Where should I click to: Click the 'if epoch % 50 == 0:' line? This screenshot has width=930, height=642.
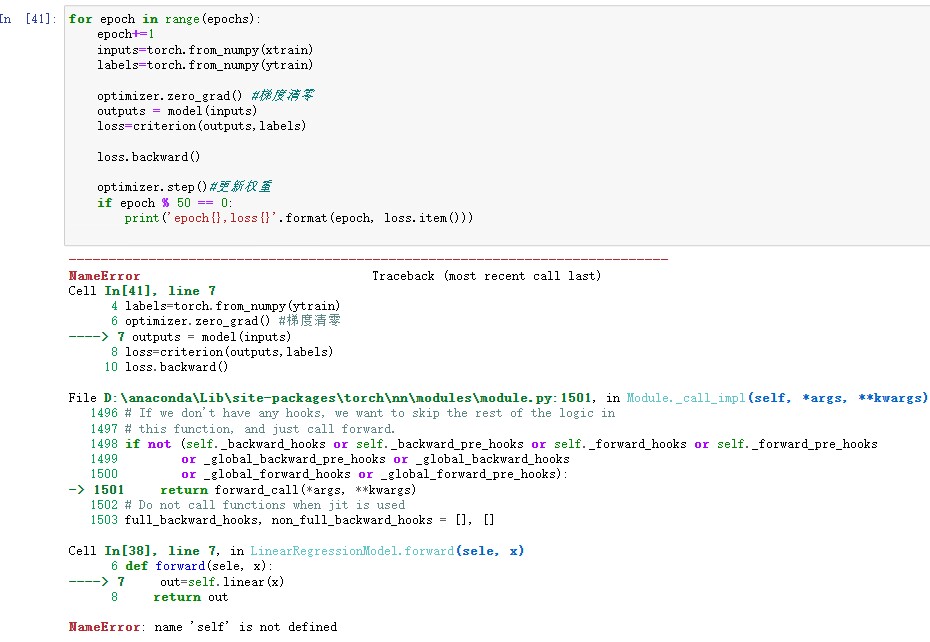tap(164, 203)
